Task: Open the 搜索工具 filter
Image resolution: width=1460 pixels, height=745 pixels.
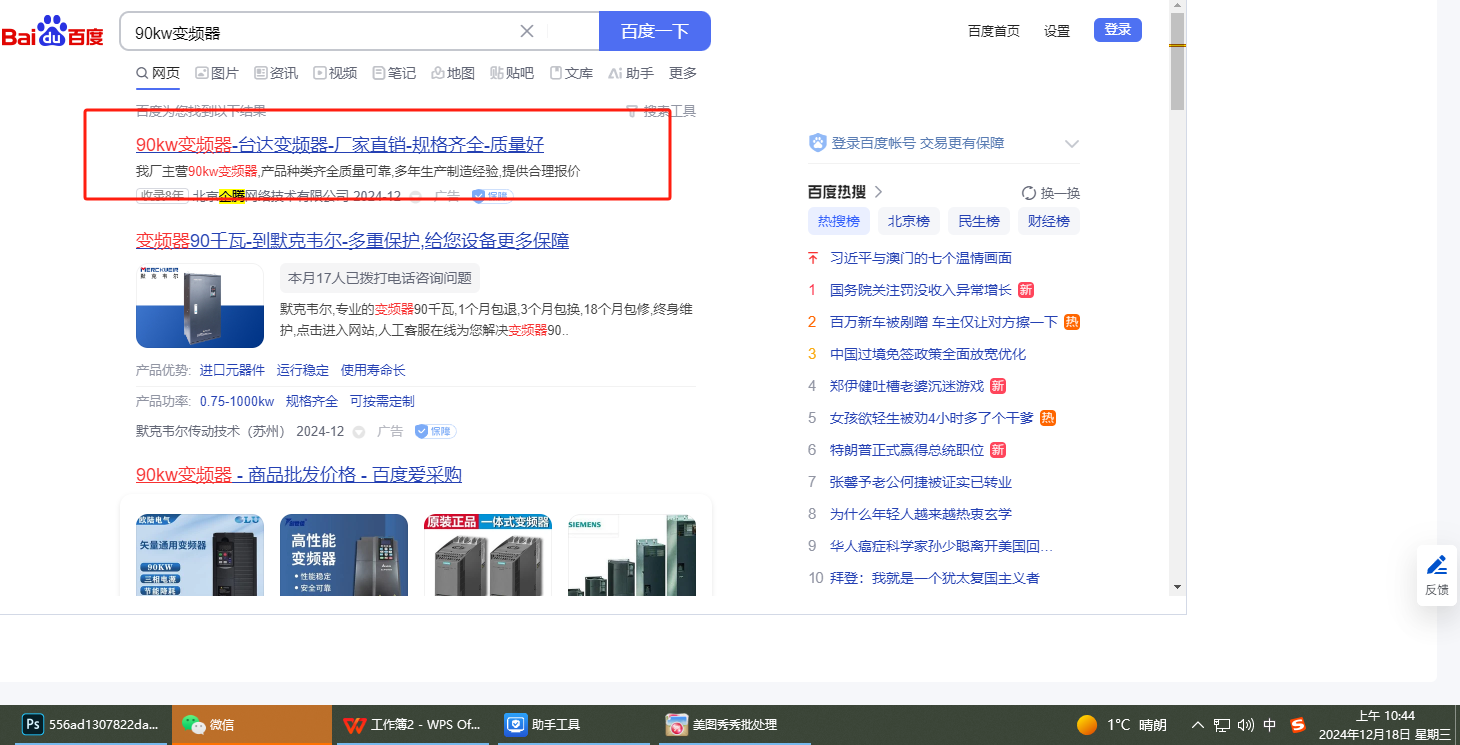Action: click(661, 111)
